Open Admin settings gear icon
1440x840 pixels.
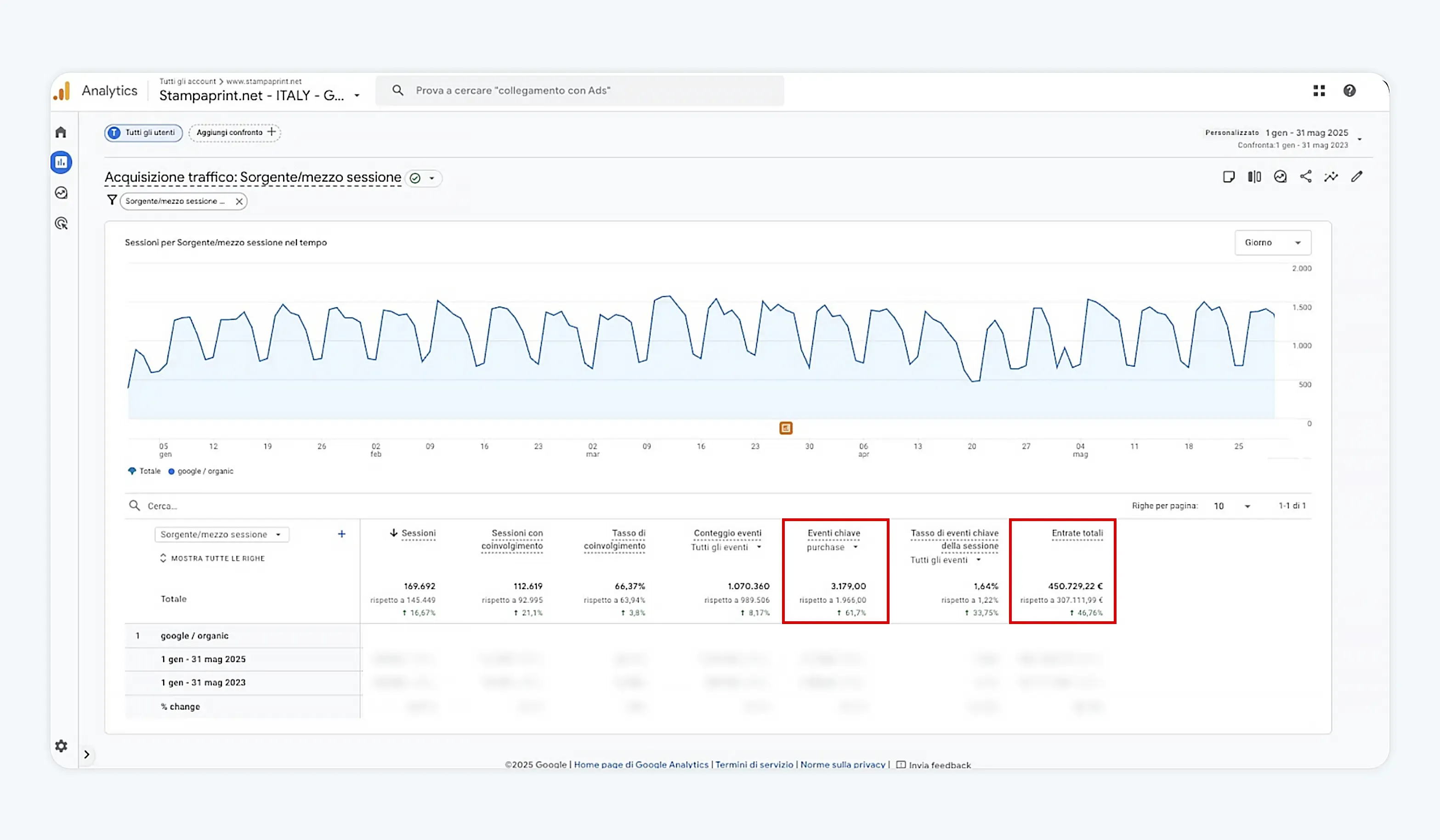click(61, 746)
